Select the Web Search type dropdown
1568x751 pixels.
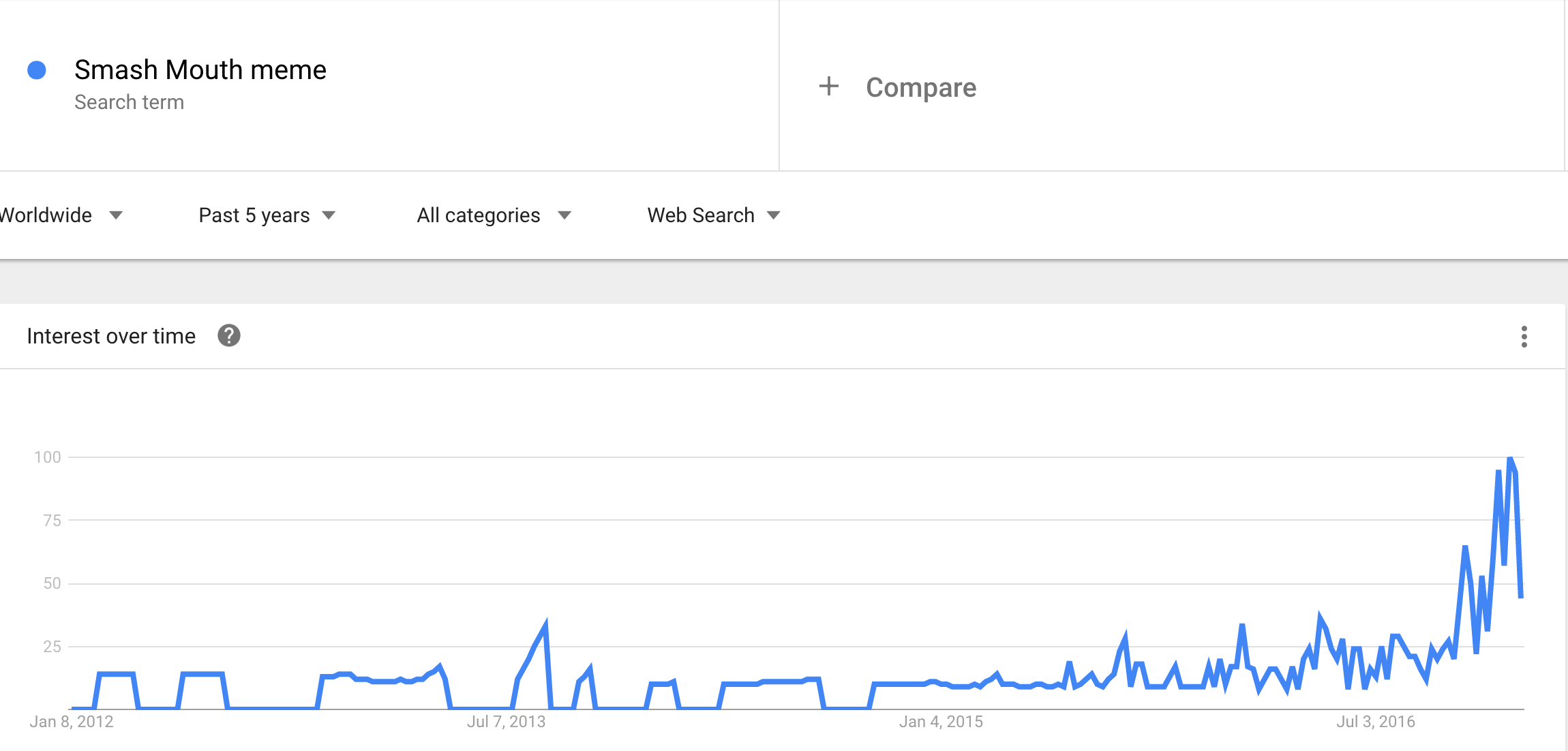coord(700,215)
